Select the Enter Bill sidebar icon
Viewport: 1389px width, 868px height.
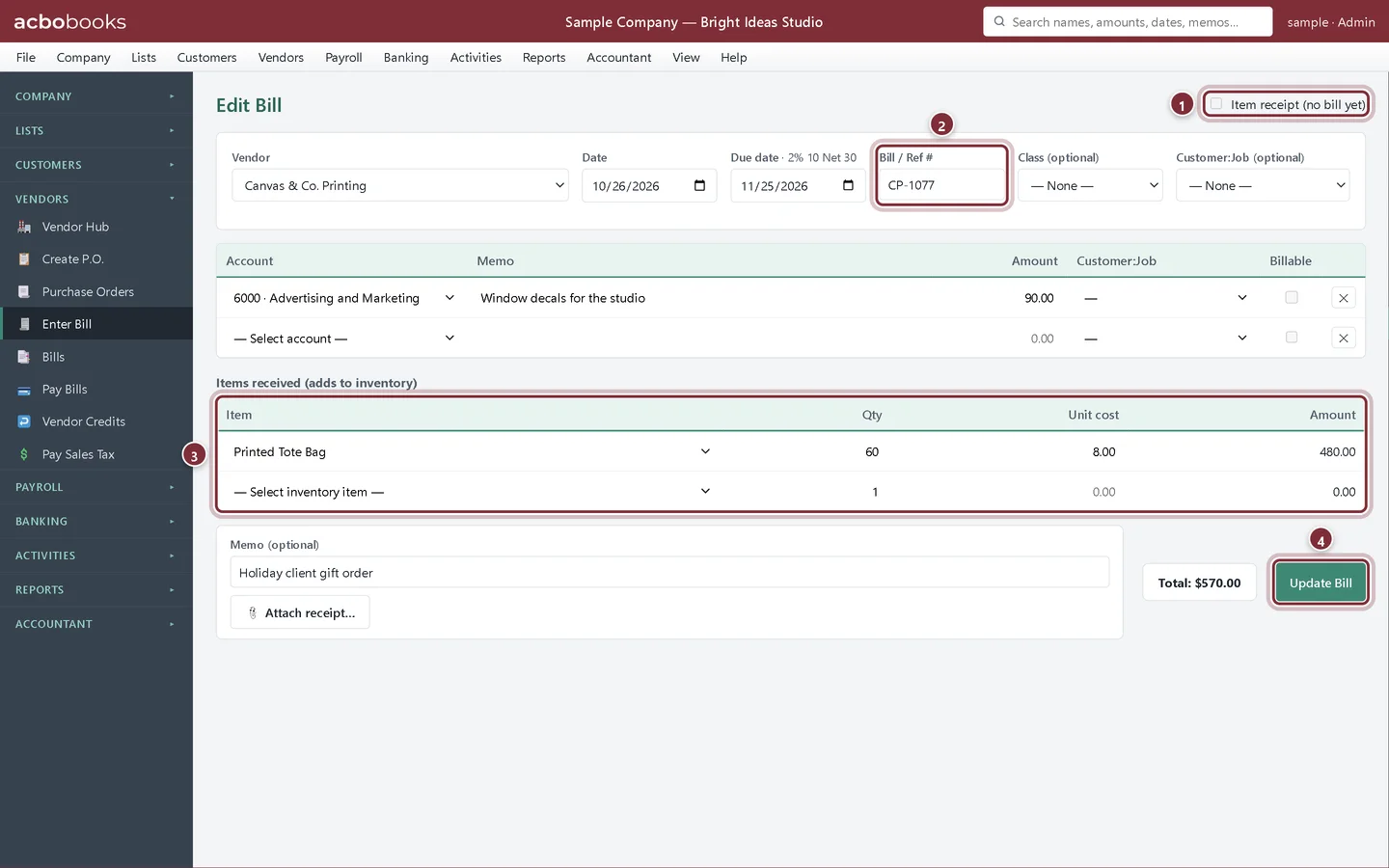[24, 324]
